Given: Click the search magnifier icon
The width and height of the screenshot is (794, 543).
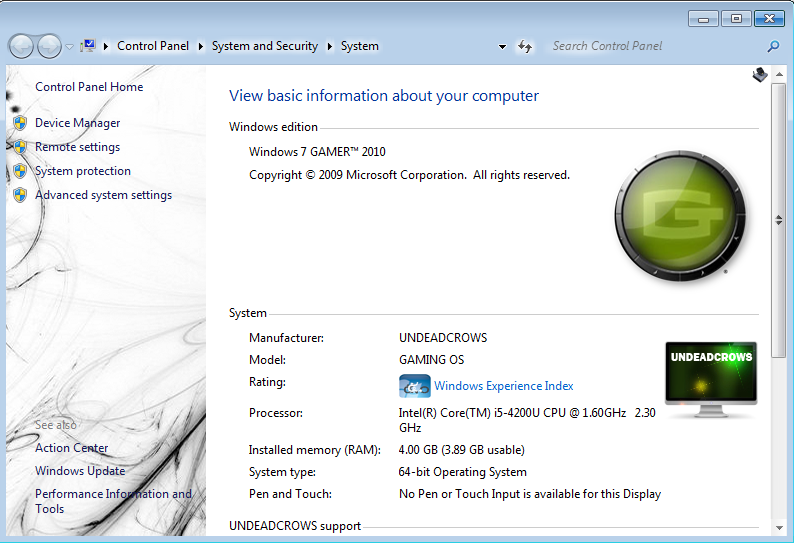Looking at the screenshot, I should tap(773, 47).
